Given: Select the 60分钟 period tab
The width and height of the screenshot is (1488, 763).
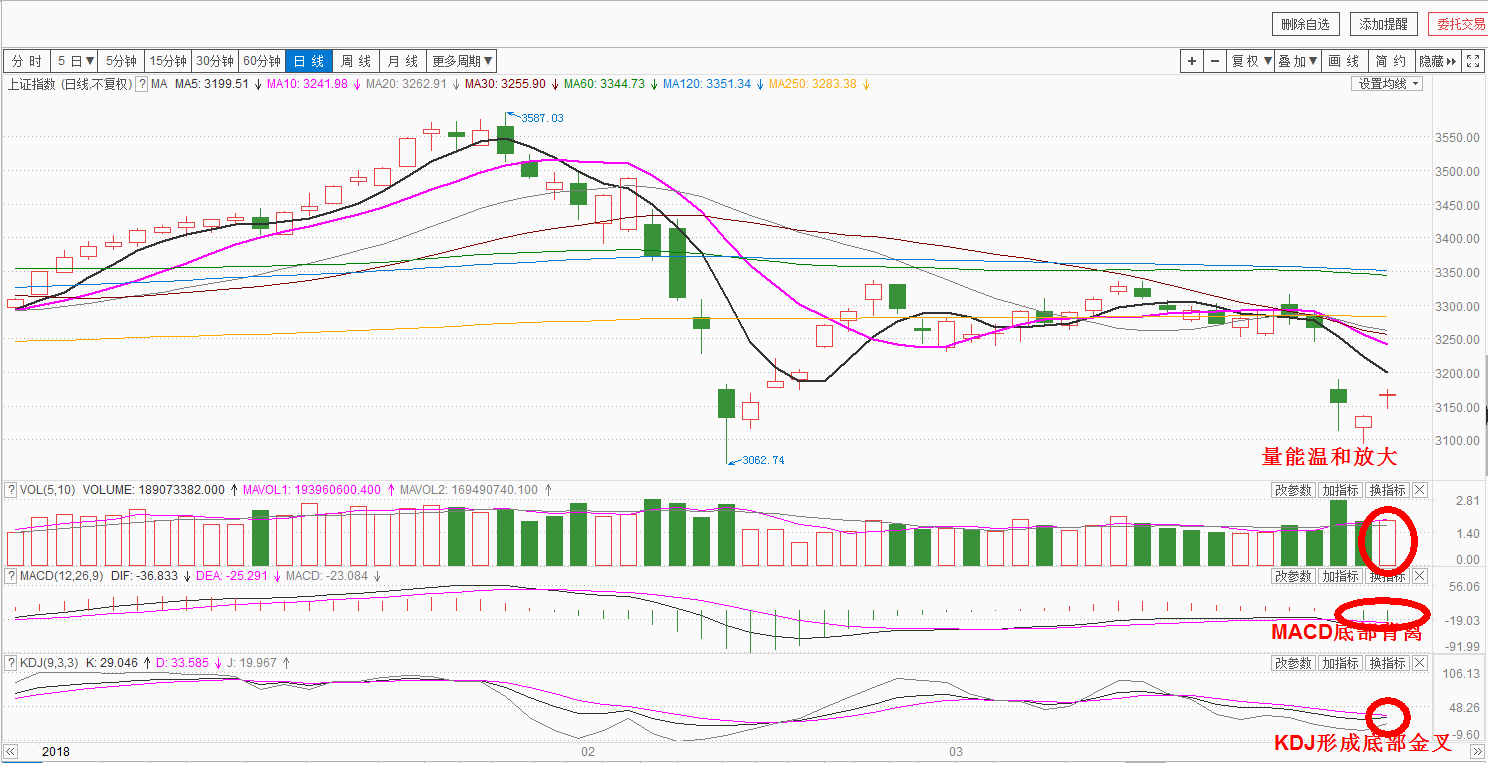Looking at the screenshot, I should point(263,61).
